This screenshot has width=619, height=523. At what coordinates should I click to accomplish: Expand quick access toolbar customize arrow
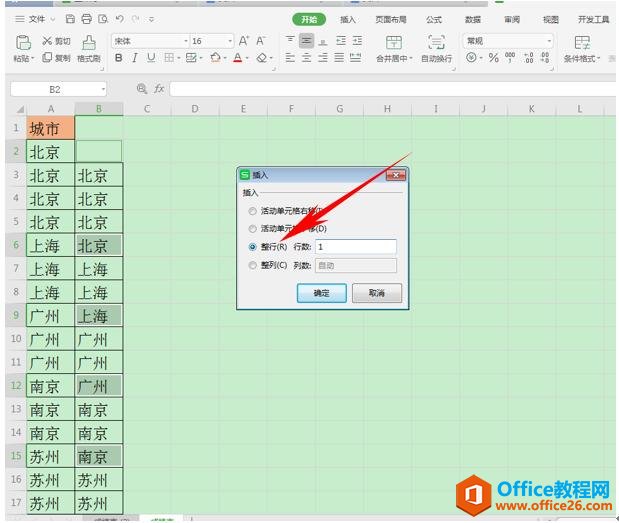click(151, 19)
